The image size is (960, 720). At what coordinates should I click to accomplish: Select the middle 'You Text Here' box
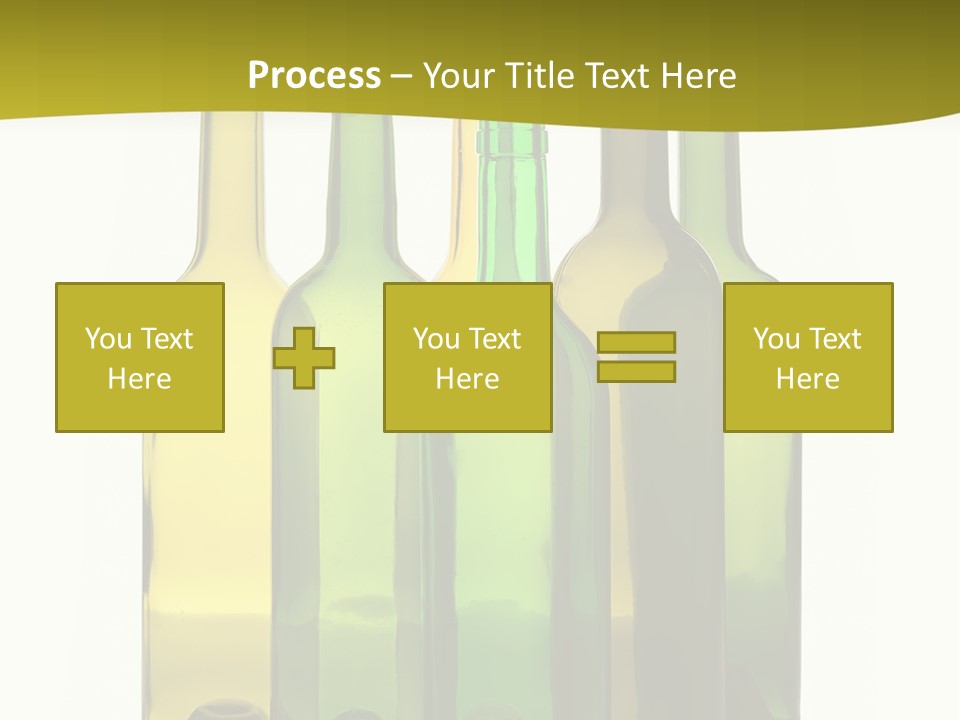[x=467, y=357]
